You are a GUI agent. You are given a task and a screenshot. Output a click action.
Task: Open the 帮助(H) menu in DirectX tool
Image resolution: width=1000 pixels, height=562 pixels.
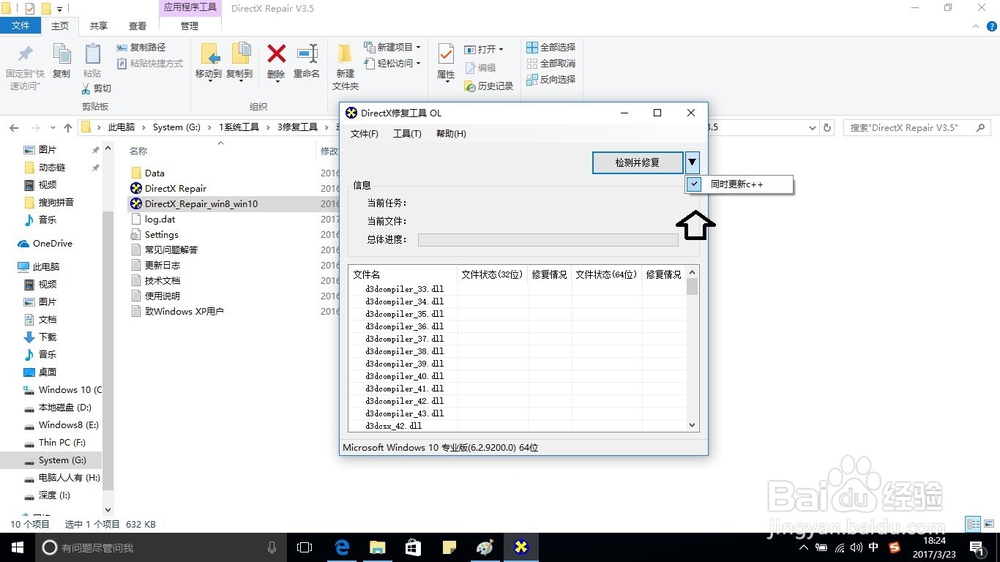click(x=451, y=133)
